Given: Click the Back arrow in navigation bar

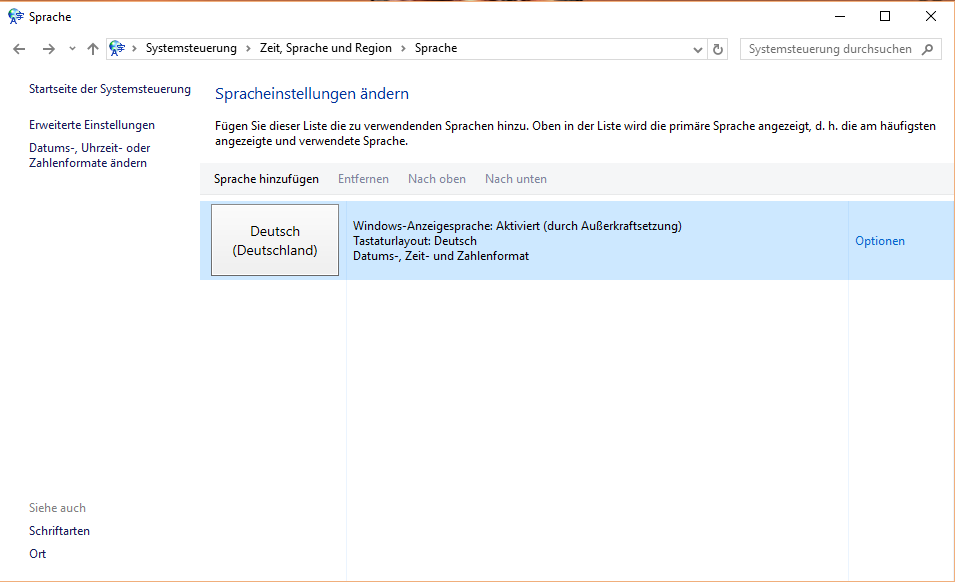Looking at the screenshot, I should click(x=19, y=49).
